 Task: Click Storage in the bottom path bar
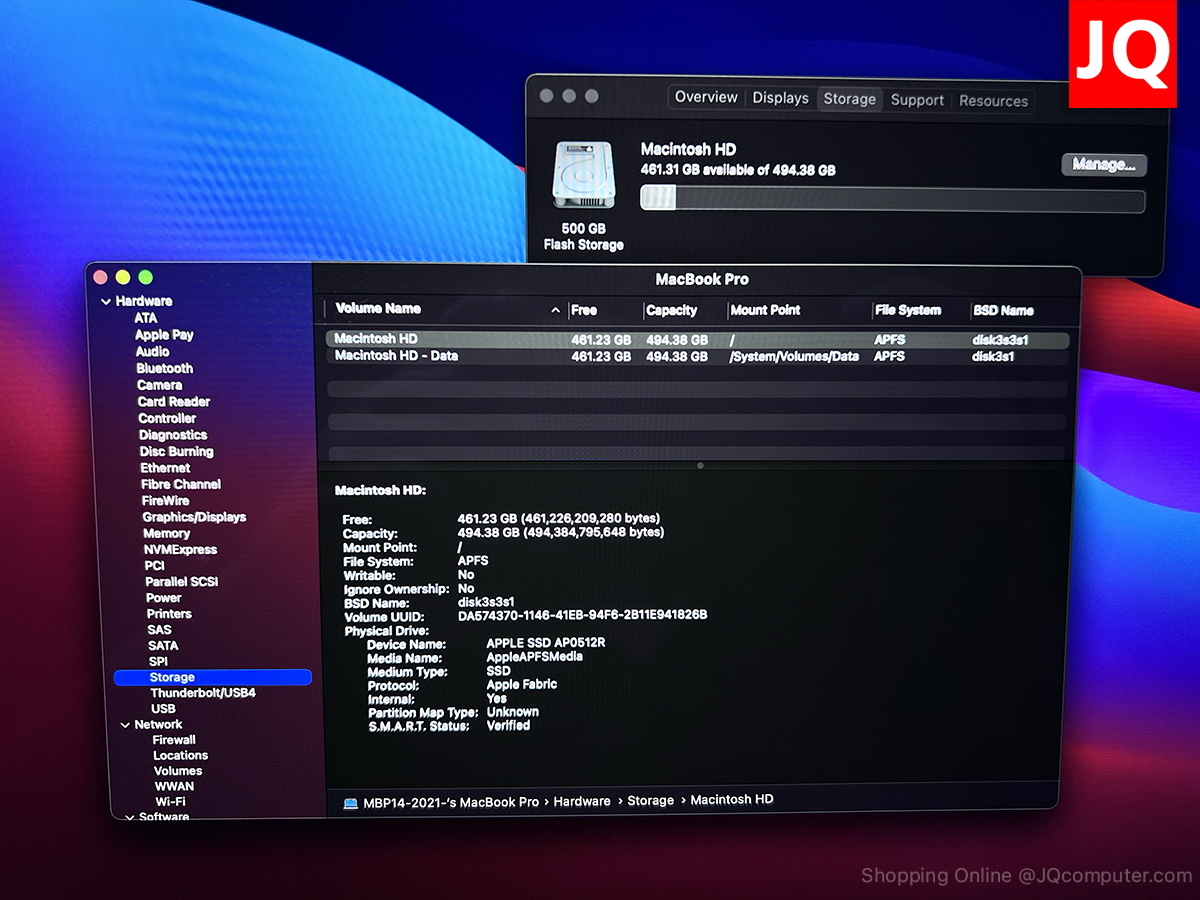[x=651, y=800]
